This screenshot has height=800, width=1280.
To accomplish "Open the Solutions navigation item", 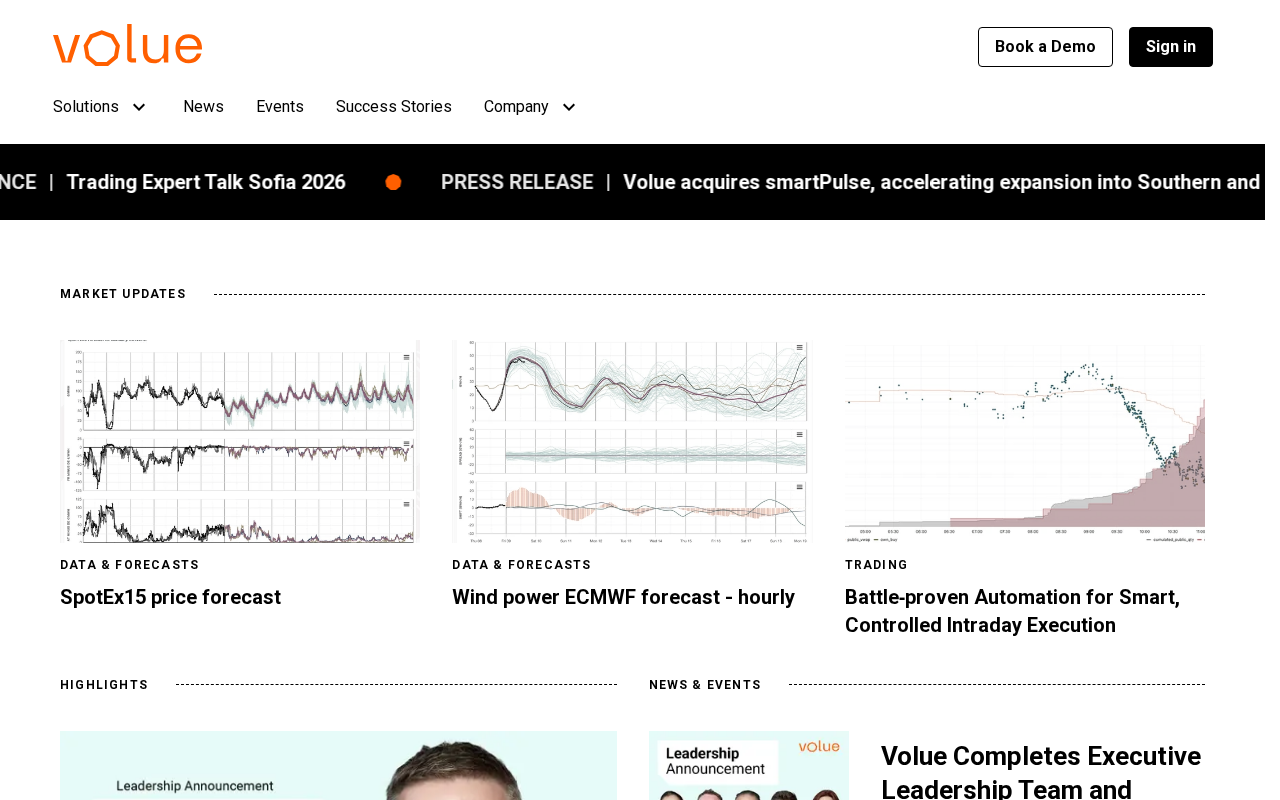I will [86, 107].
